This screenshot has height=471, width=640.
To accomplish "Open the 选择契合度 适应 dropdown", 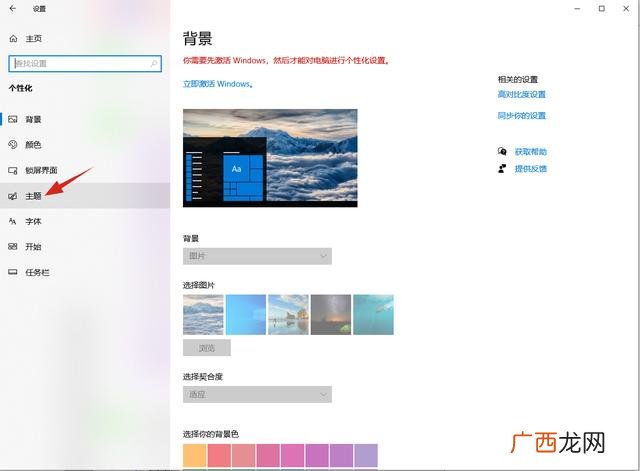I will (257, 395).
